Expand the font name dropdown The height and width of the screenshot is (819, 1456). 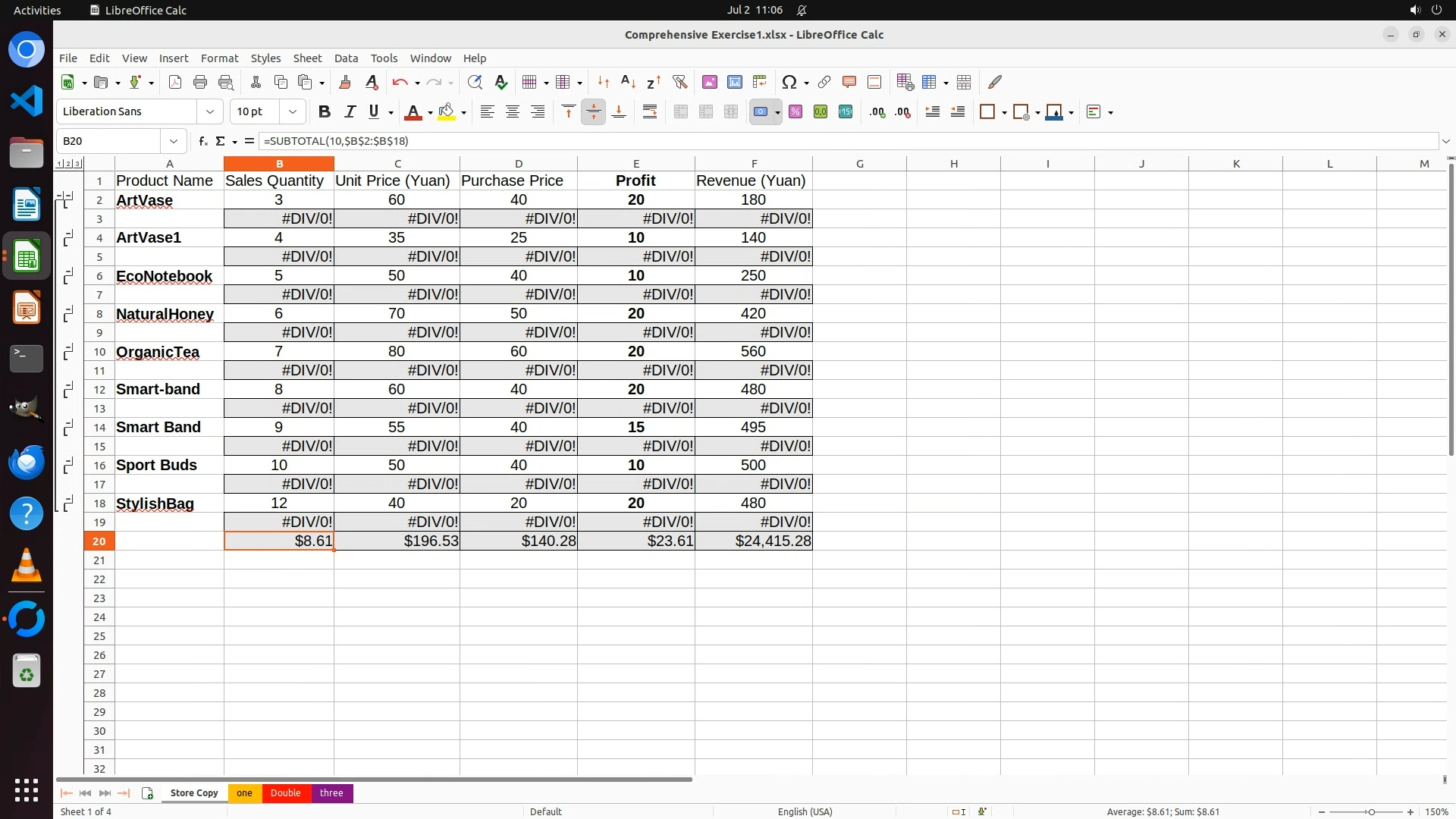tap(210, 111)
